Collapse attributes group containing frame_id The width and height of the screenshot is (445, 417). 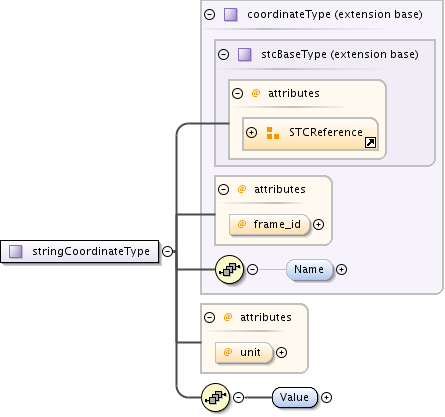[223, 189]
